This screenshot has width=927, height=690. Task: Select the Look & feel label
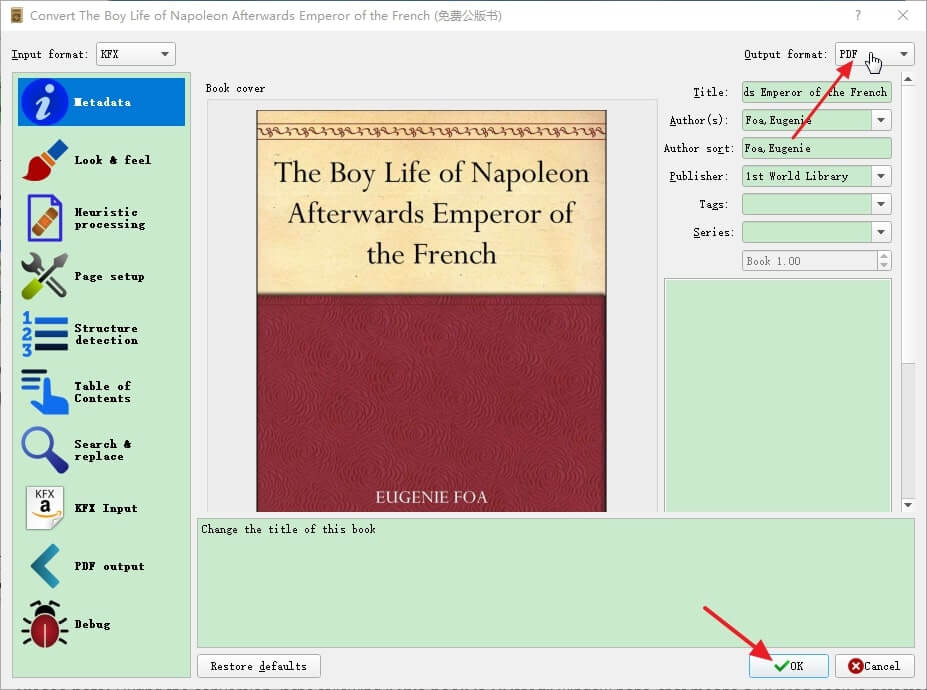point(112,160)
